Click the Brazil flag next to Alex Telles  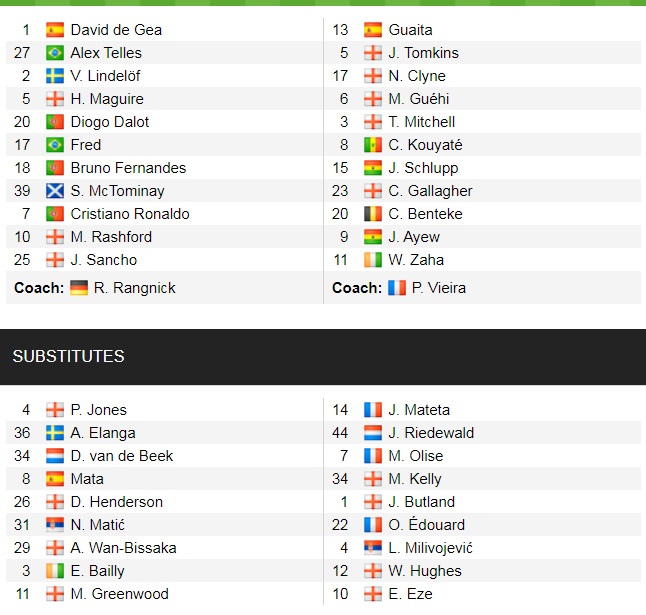[x=55, y=53]
